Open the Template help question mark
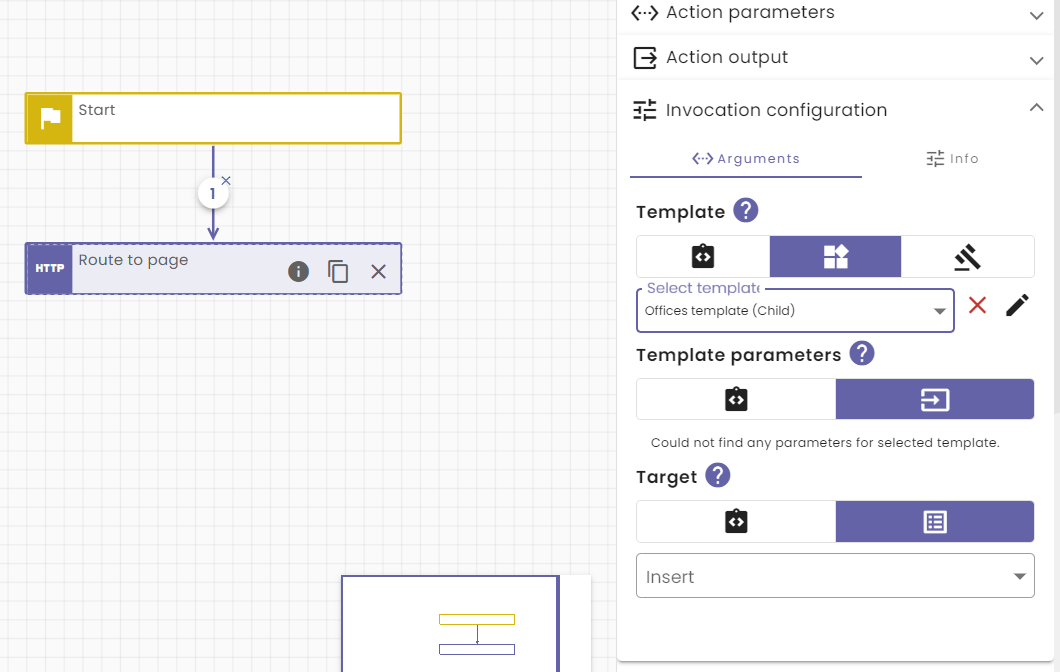Viewport: 1060px width, 672px height. point(744,211)
